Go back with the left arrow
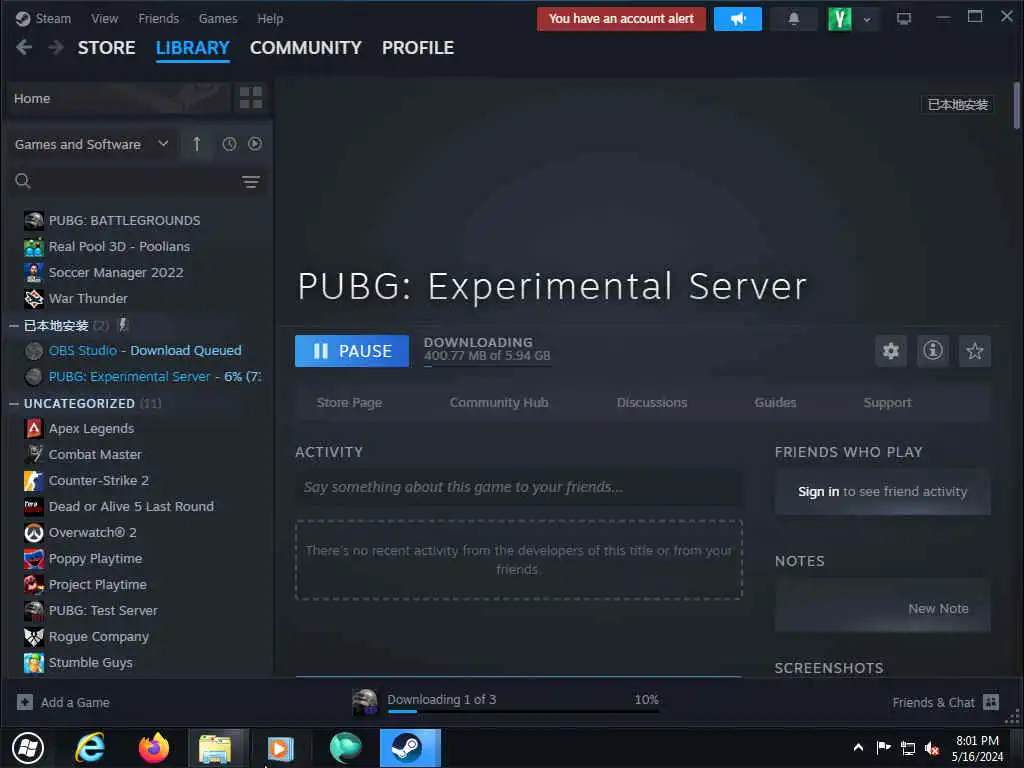The image size is (1024, 768). 24,47
